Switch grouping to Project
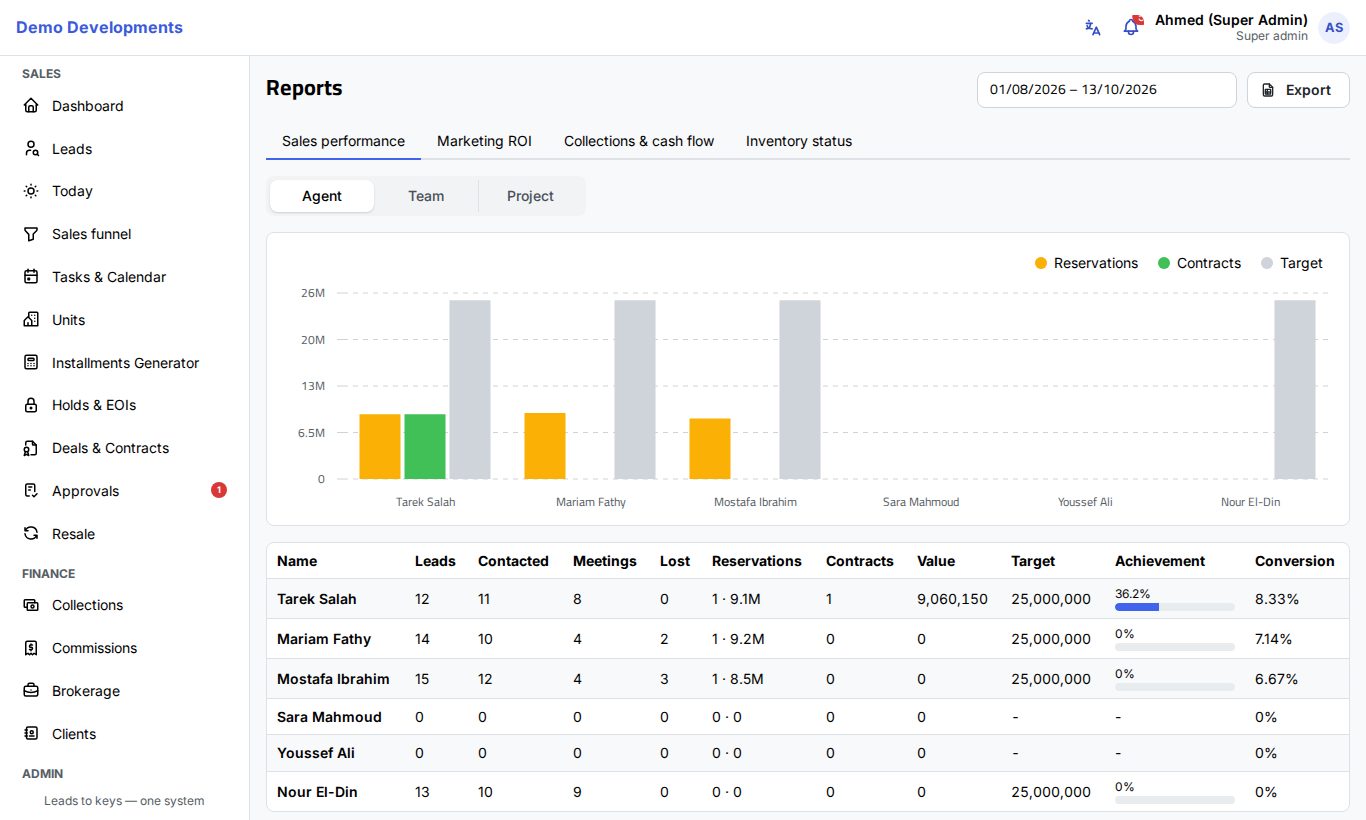 click(x=530, y=196)
